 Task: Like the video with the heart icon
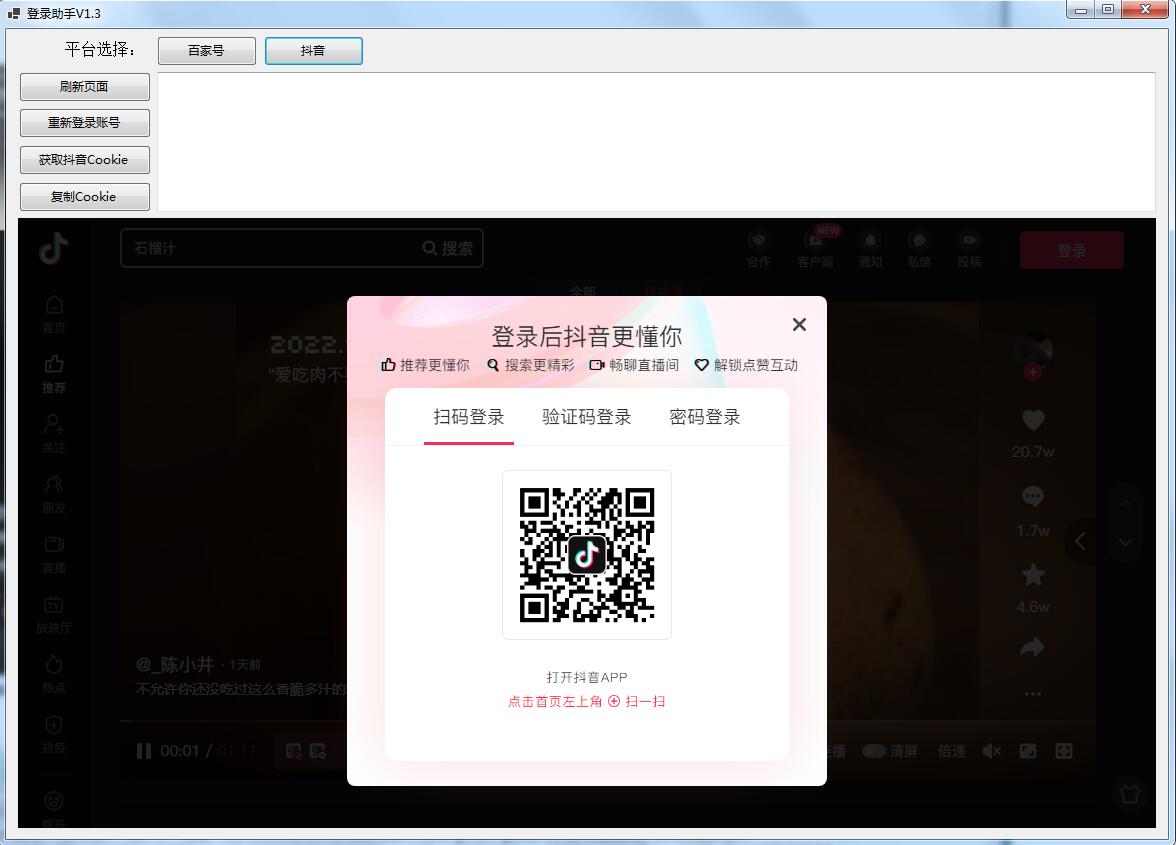click(x=1033, y=421)
